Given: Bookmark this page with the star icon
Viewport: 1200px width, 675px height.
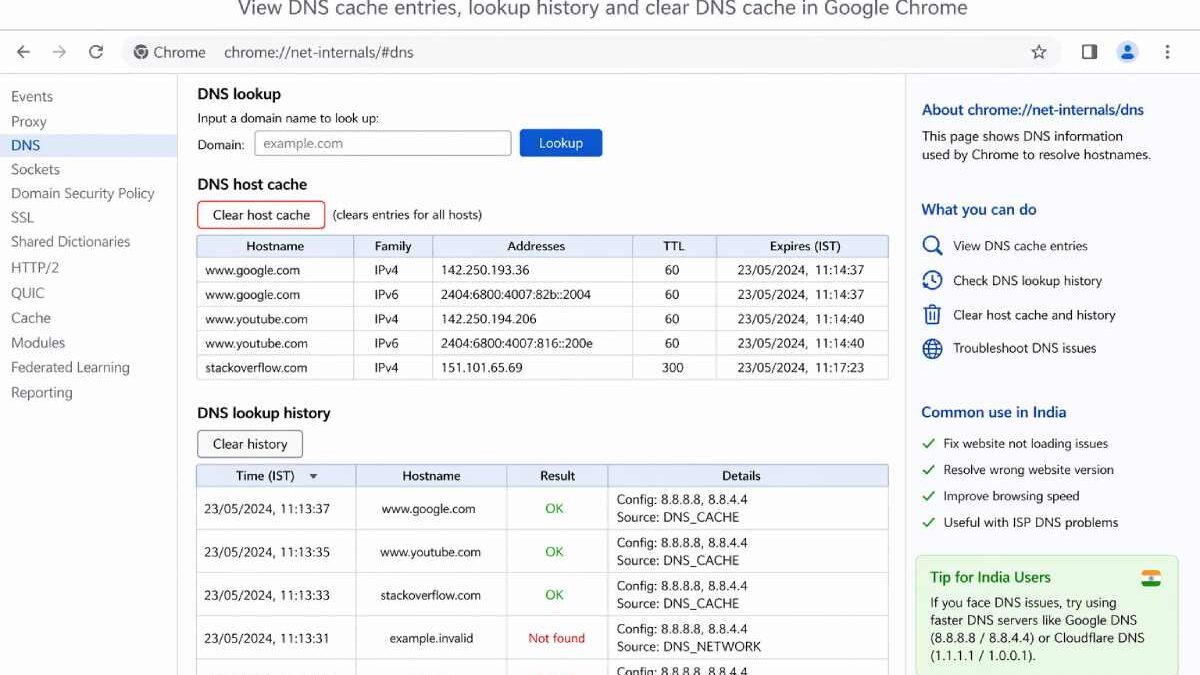Looking at the screenshot, I should (x=1039, y=51).
